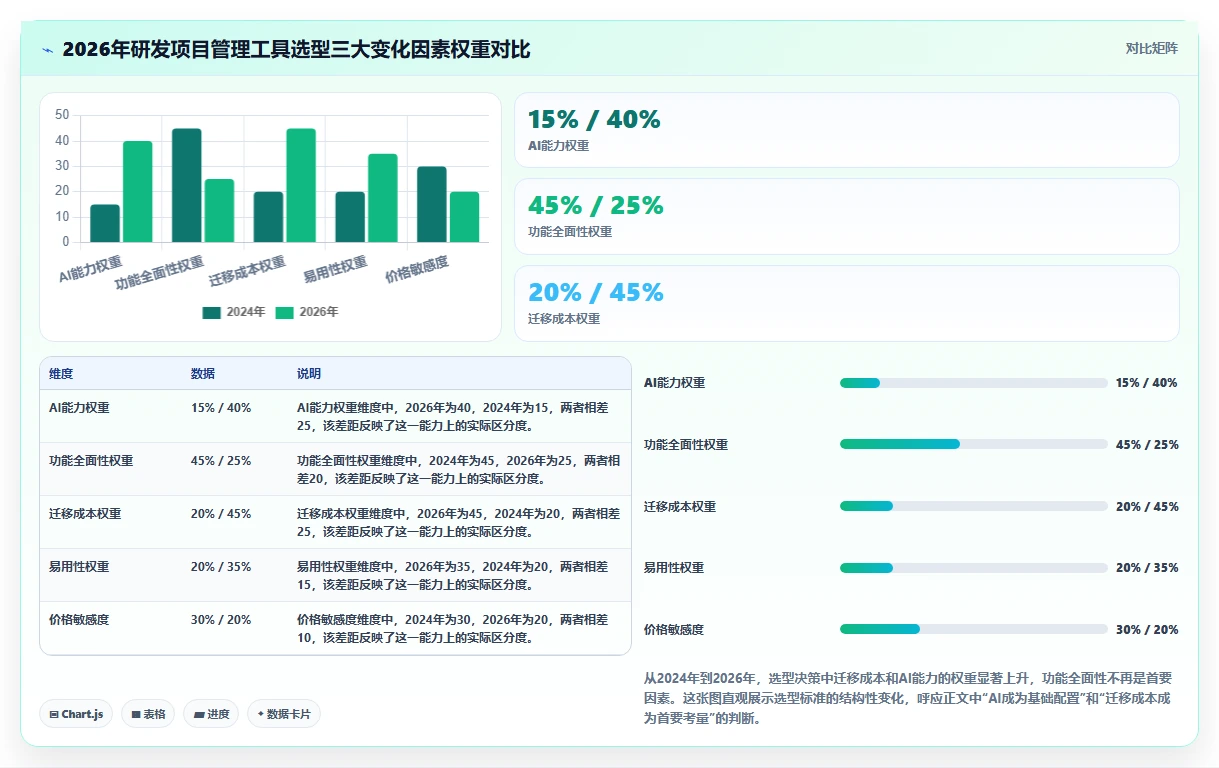Click the header icon beside the title
Viewport: 1219px width, 768px height.
coord(47,50)
